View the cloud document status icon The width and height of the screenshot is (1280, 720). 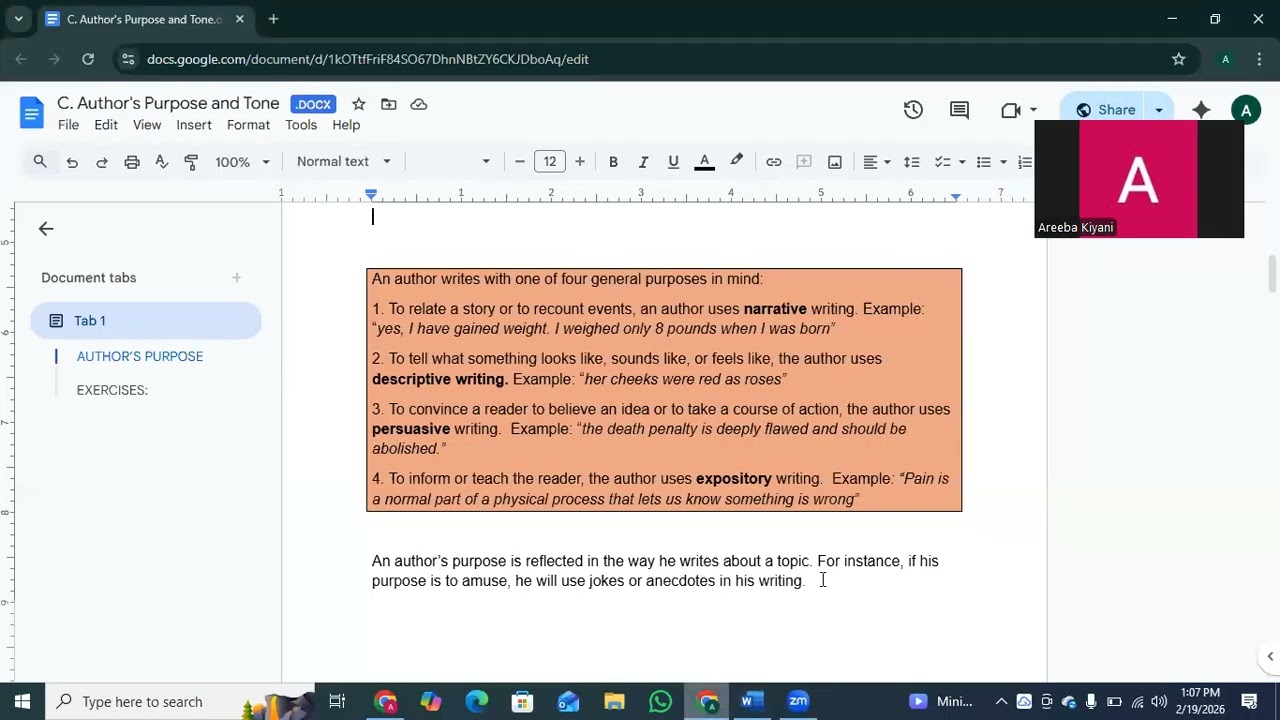(x=419, y=104)
